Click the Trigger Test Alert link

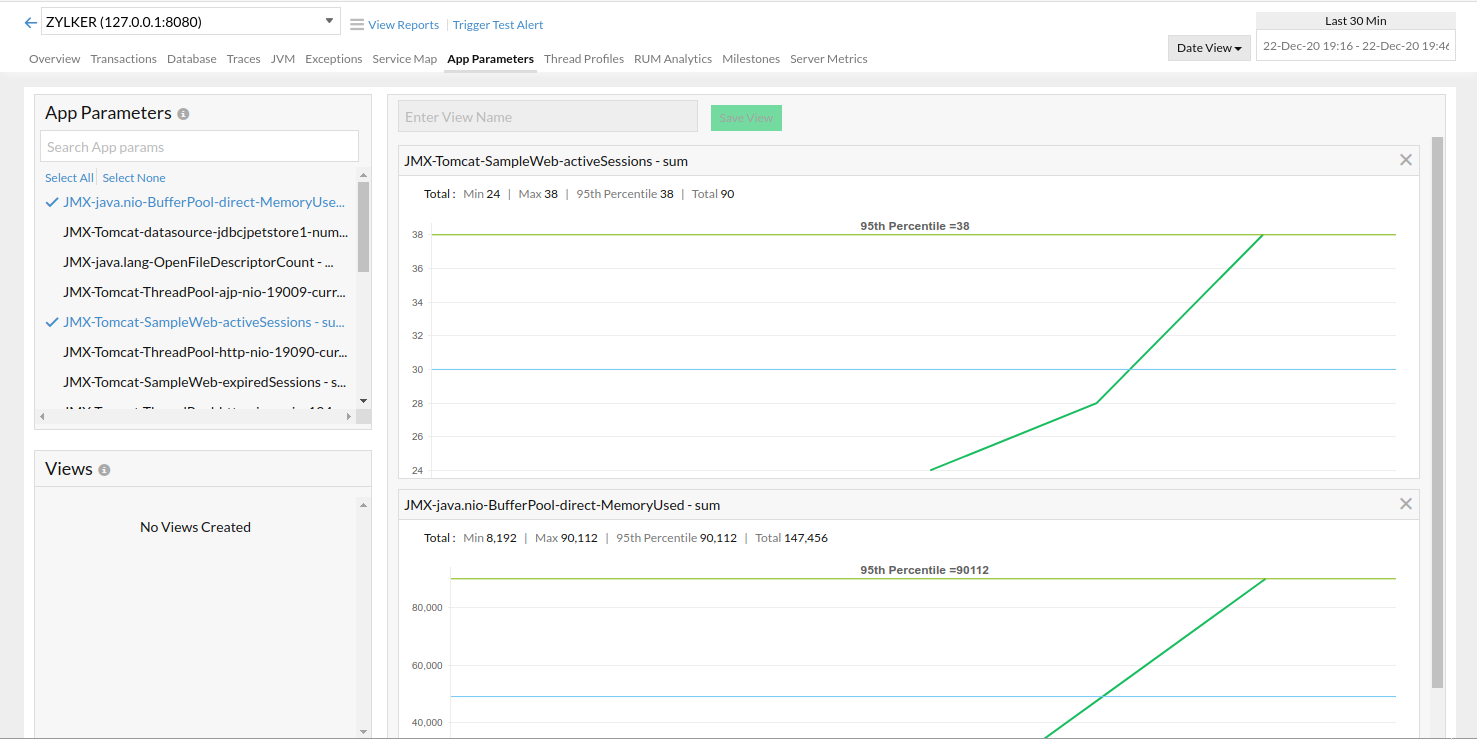pos(497,24)
